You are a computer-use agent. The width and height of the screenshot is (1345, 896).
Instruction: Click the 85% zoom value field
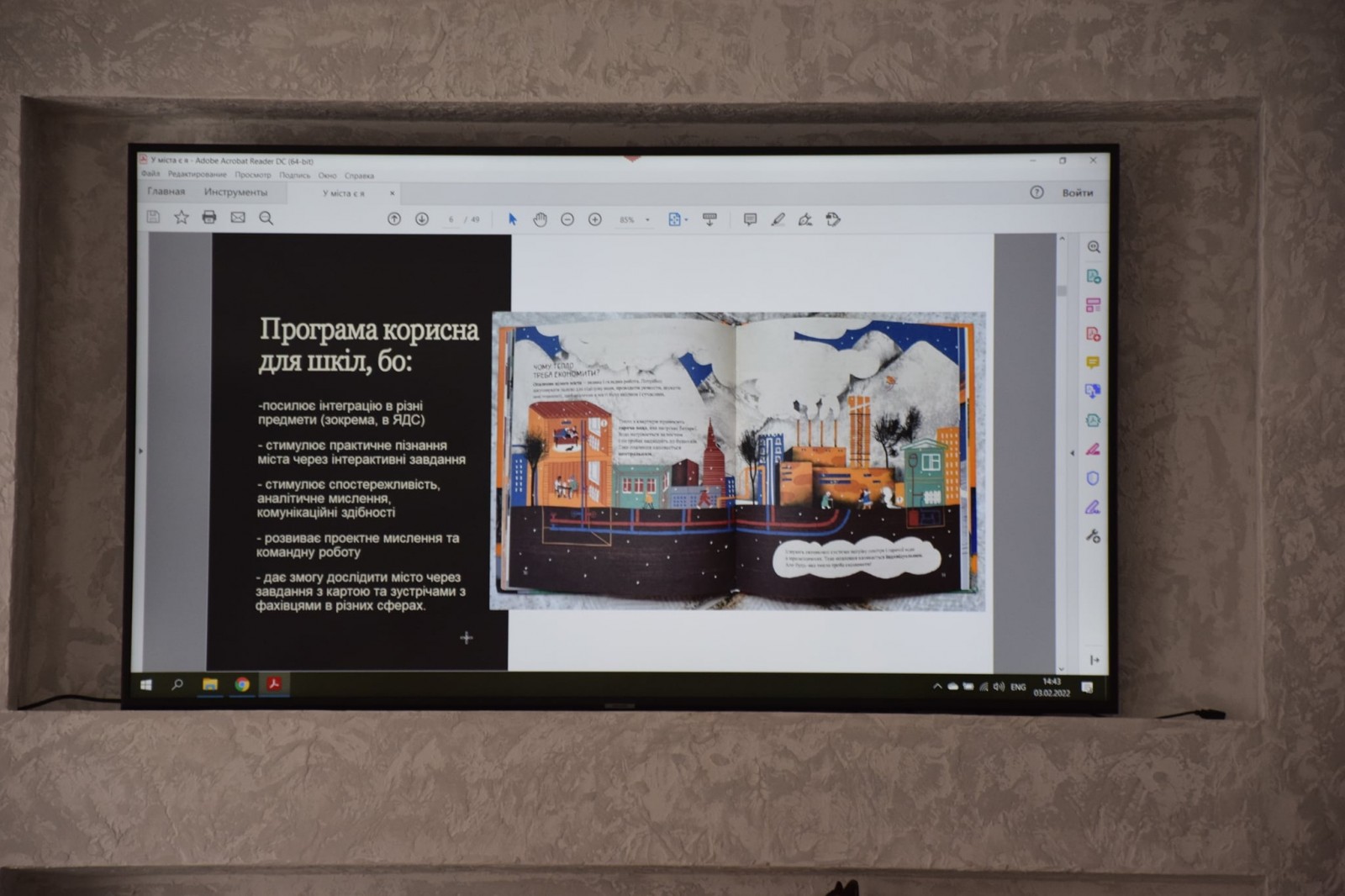(x=627, y=220)
